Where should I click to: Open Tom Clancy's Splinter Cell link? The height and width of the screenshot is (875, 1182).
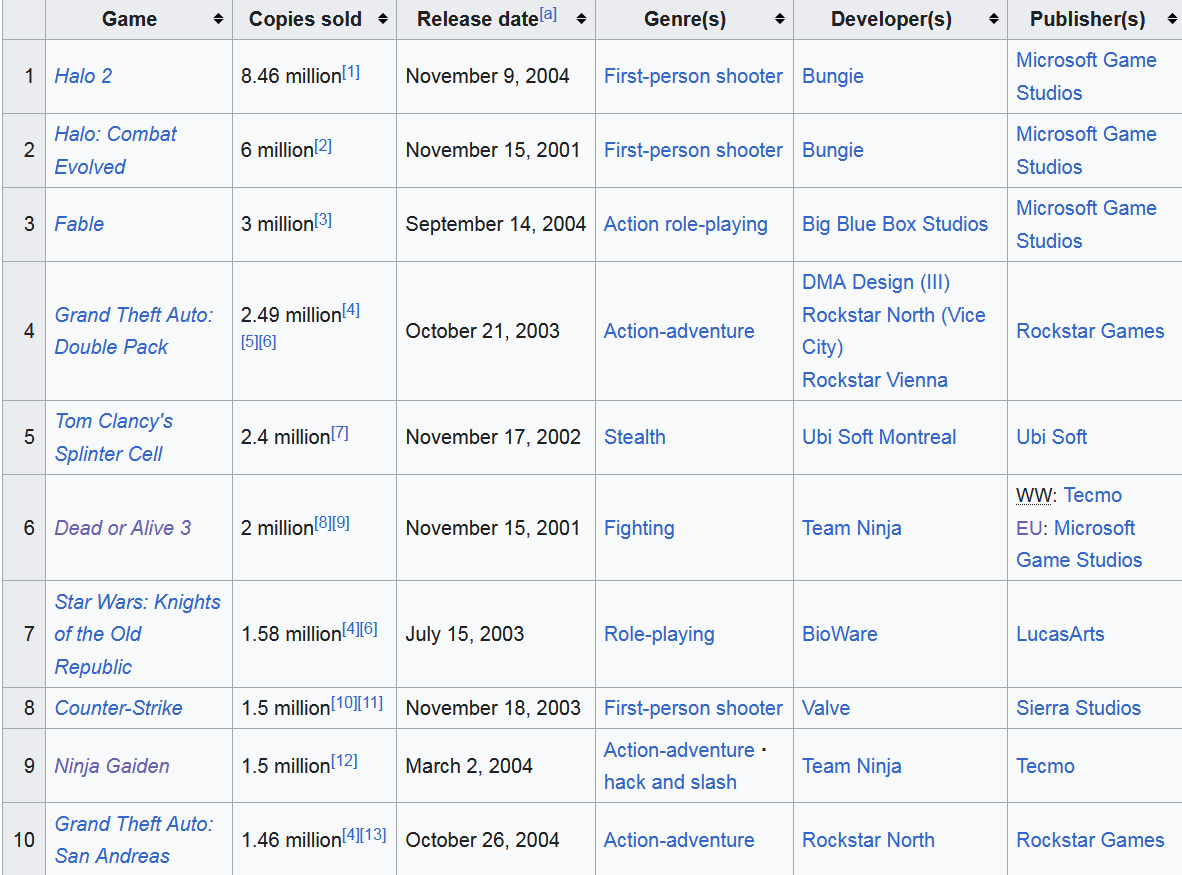[113, 437]
